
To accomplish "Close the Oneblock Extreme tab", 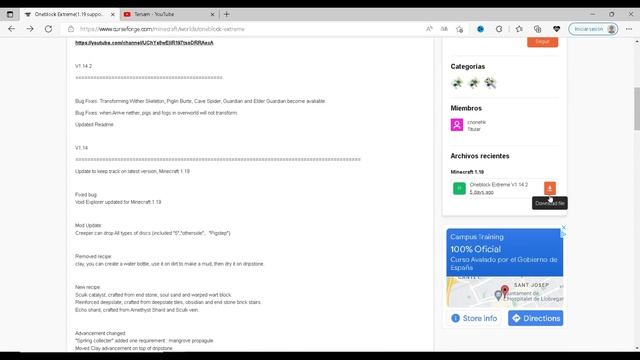I will pos(113,14).
